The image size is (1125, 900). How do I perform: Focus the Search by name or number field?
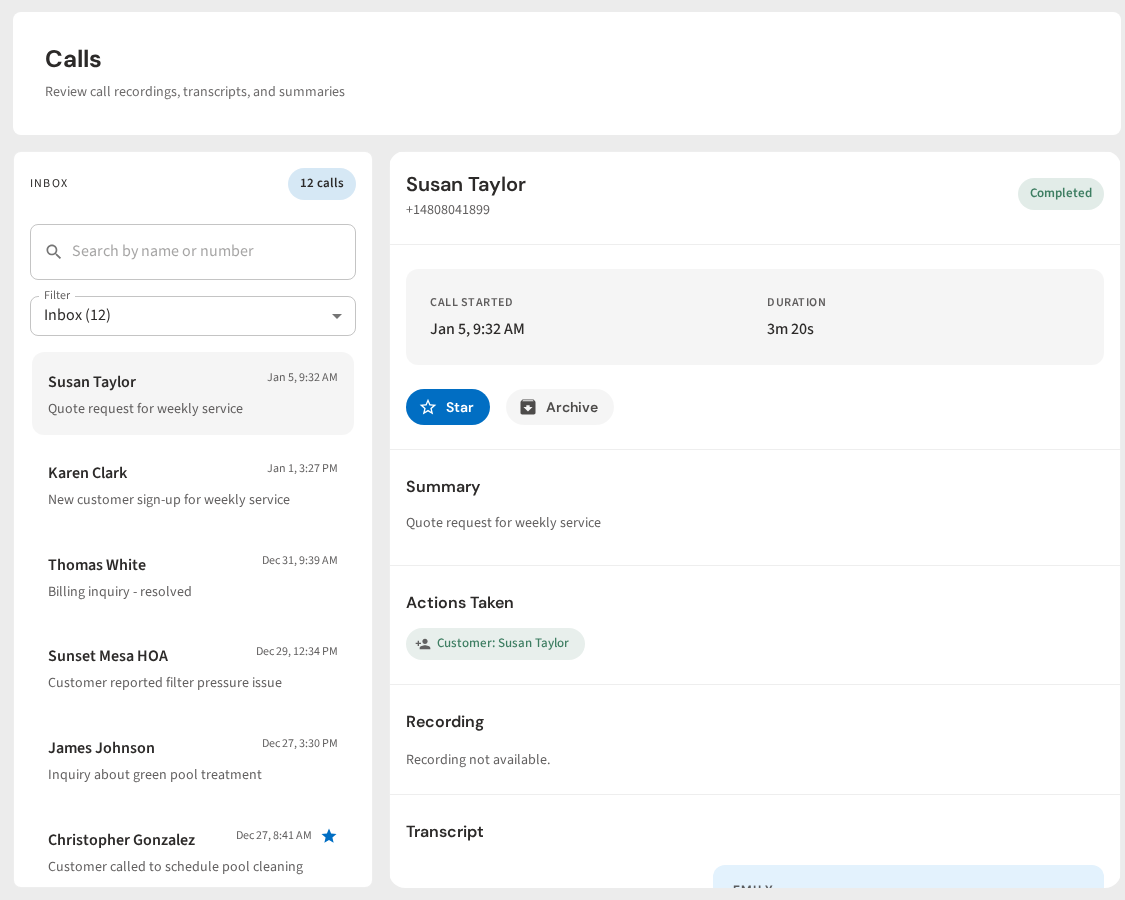click(x=193, y=252)
